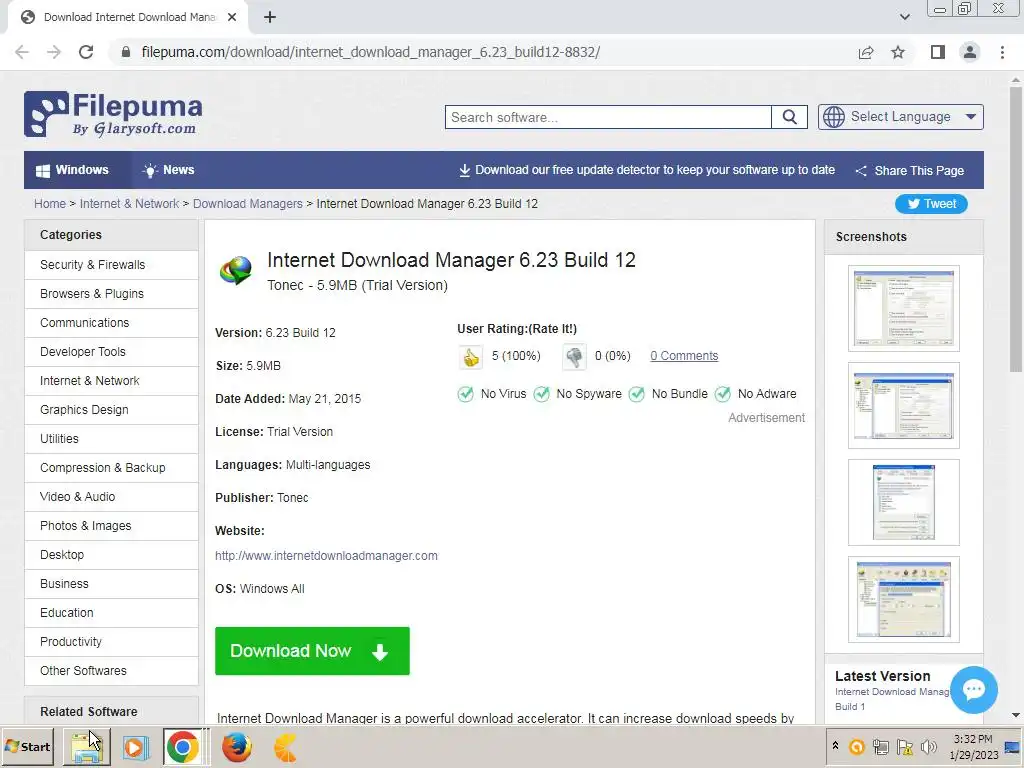Select Photos & Images category

click(x=111, y=526)
